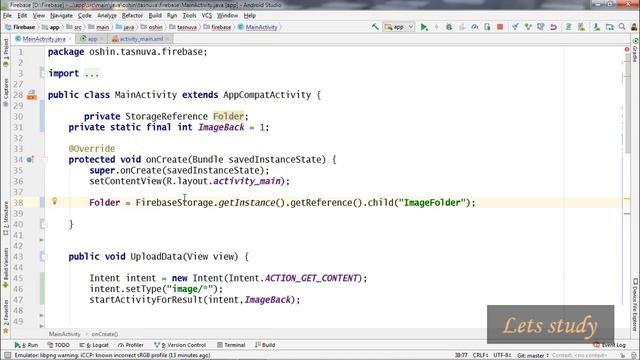
Task: Click the tasnuva breadcrumb folder
Action: pyautogui.click(x=183, y=27)
